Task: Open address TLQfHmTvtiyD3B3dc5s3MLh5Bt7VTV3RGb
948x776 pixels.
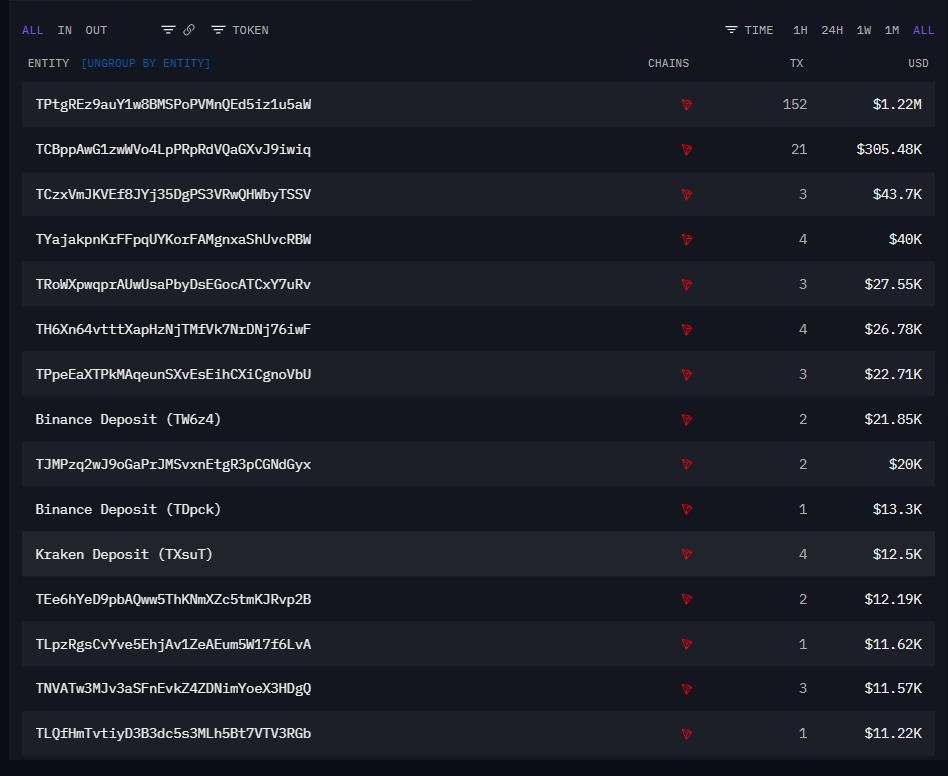Action: [x=173, y=734]
